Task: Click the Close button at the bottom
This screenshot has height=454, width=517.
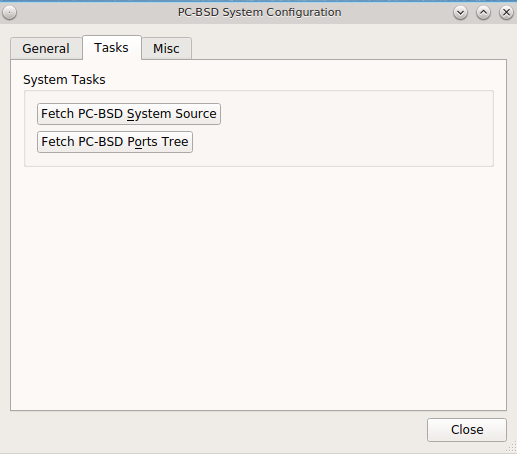Action: [x=467, y=430]
